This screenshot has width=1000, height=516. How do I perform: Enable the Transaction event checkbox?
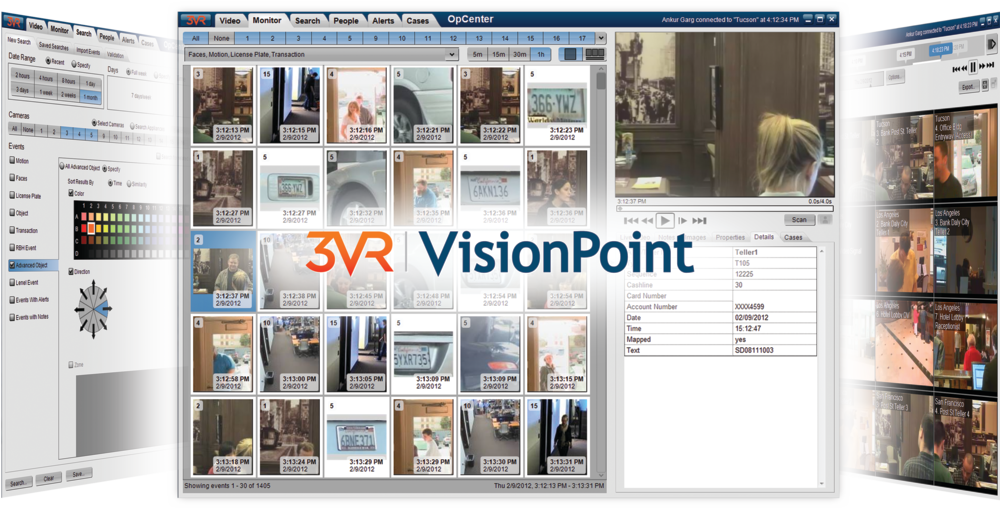pos(12,230)
